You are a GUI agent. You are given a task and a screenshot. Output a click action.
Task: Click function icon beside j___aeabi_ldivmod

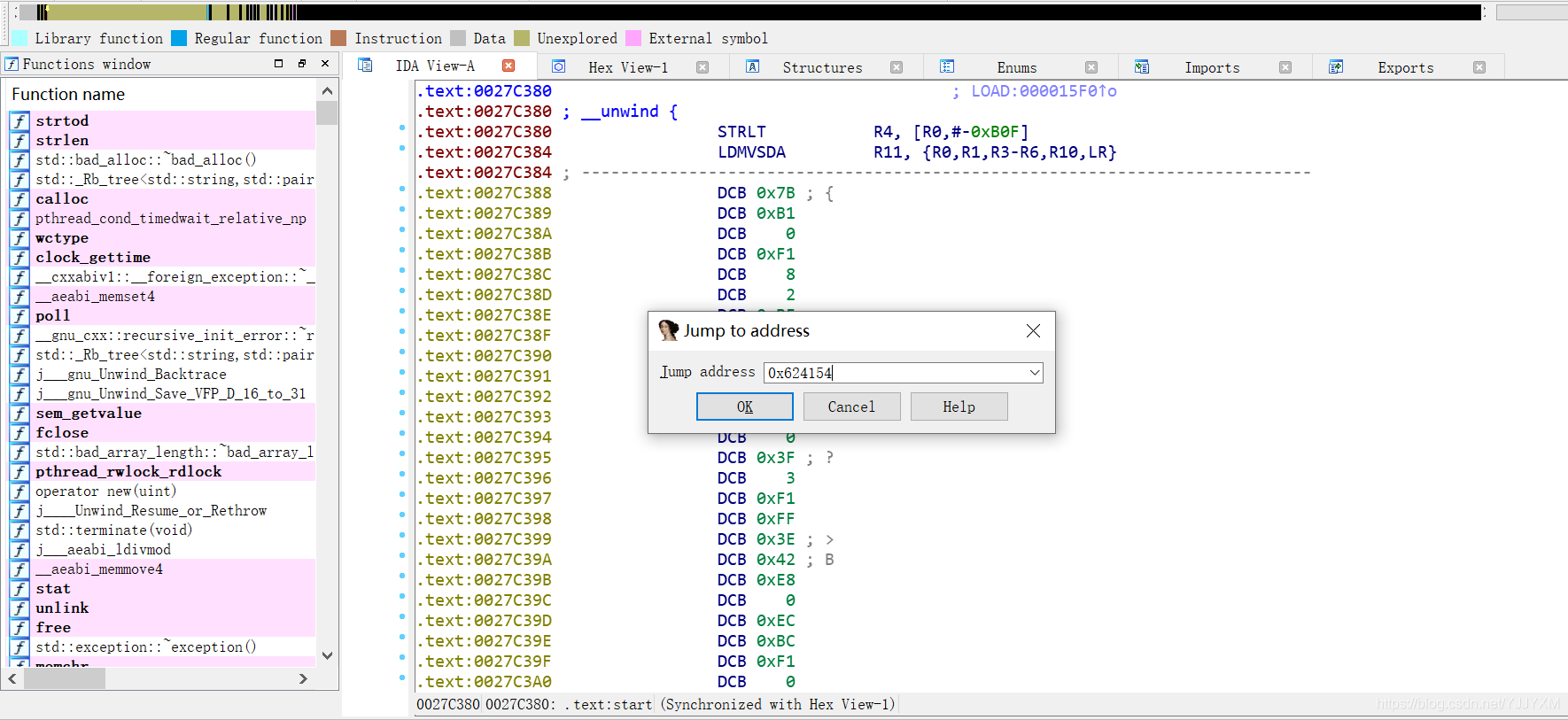click(19, 549)
